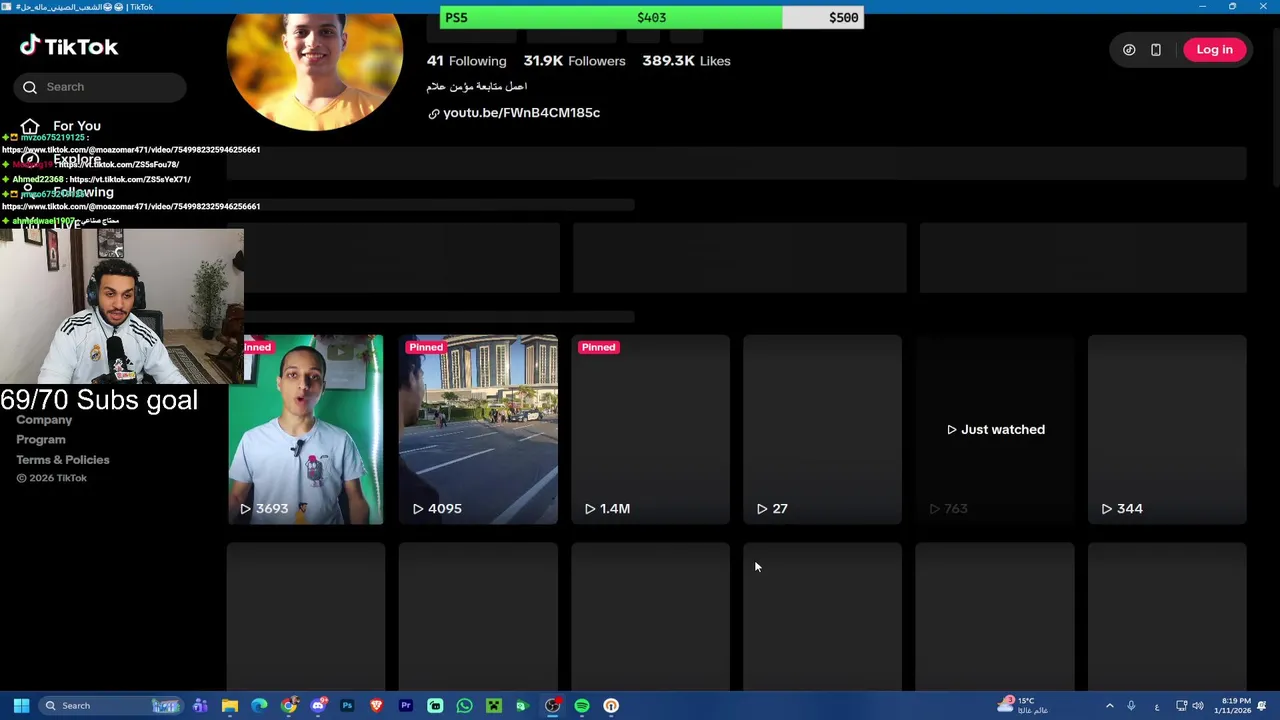Open the LIVE section
1280x720 pixels.
pos(67,224)
